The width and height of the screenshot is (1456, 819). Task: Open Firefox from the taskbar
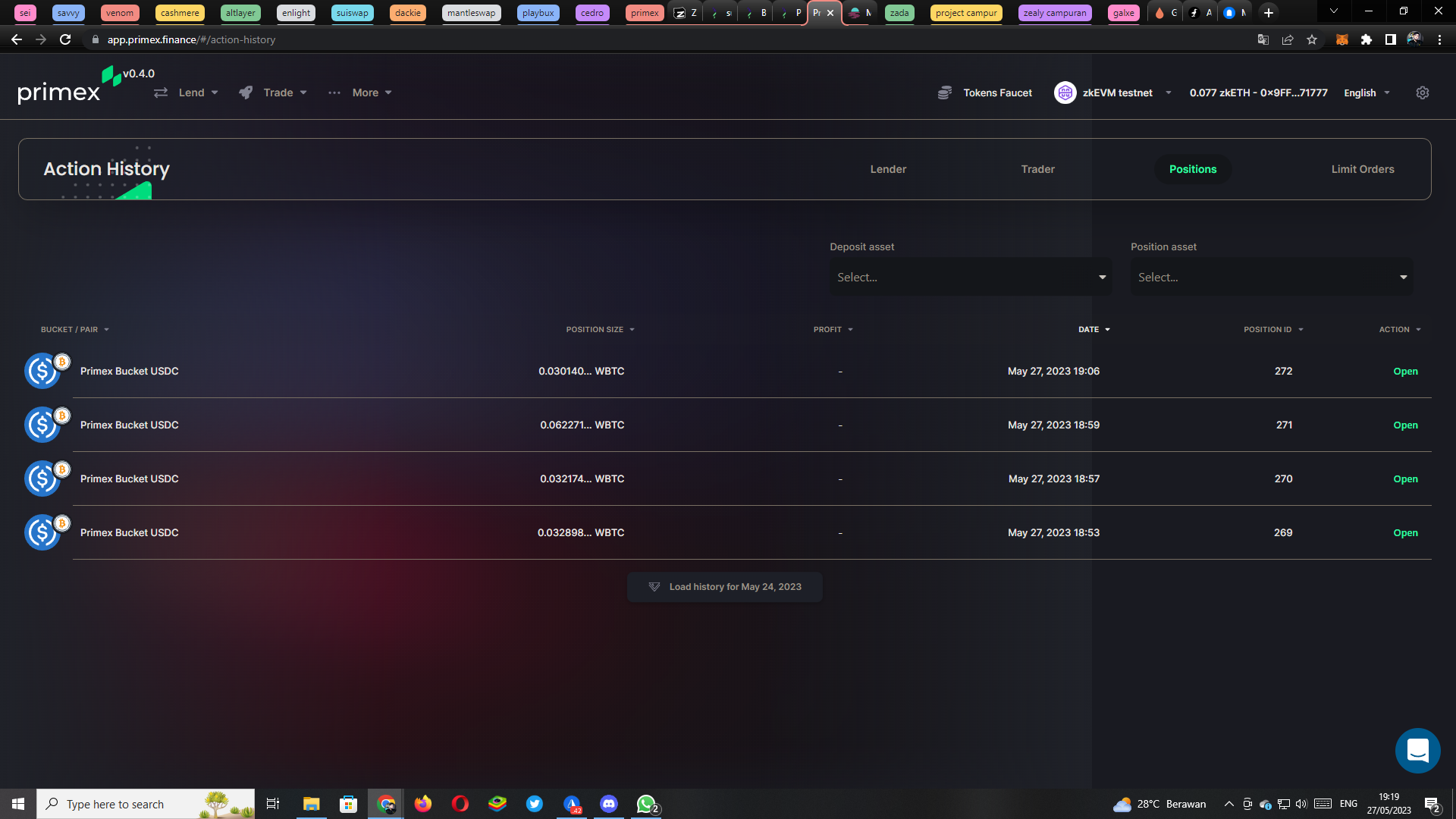pyautogui.click(x=423, y=804)
